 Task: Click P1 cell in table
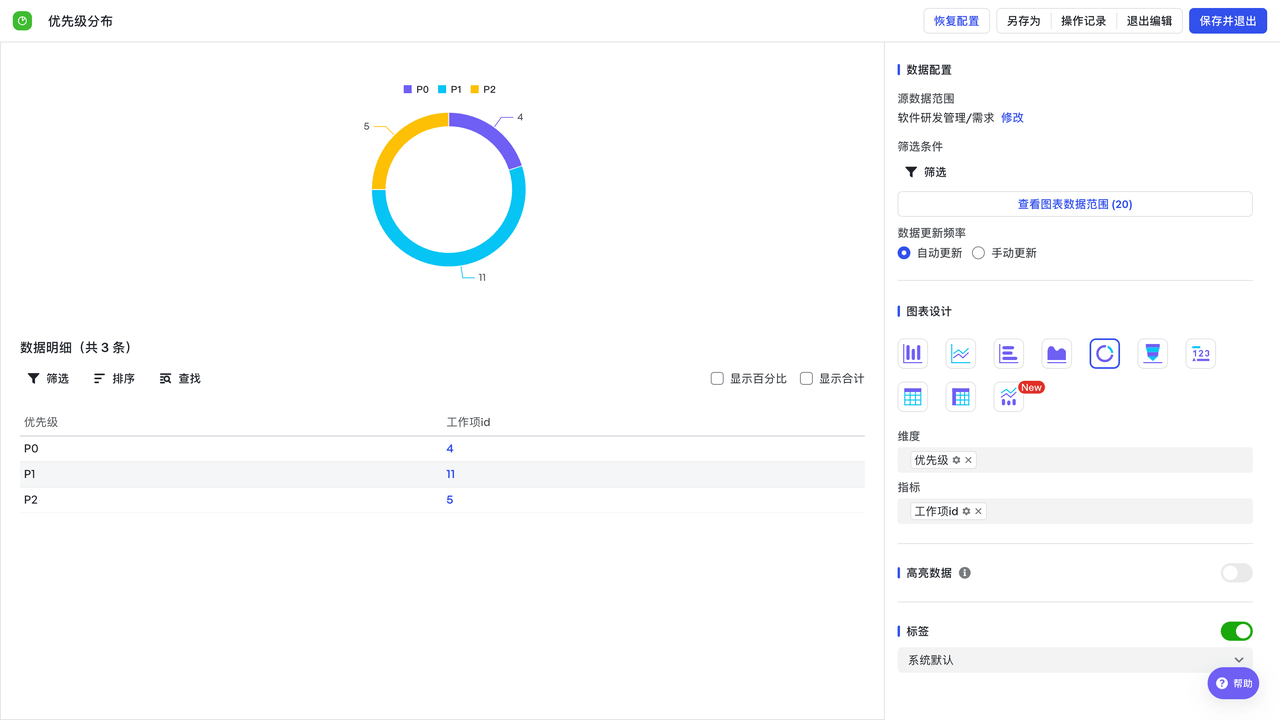click(x=30, y=474)
